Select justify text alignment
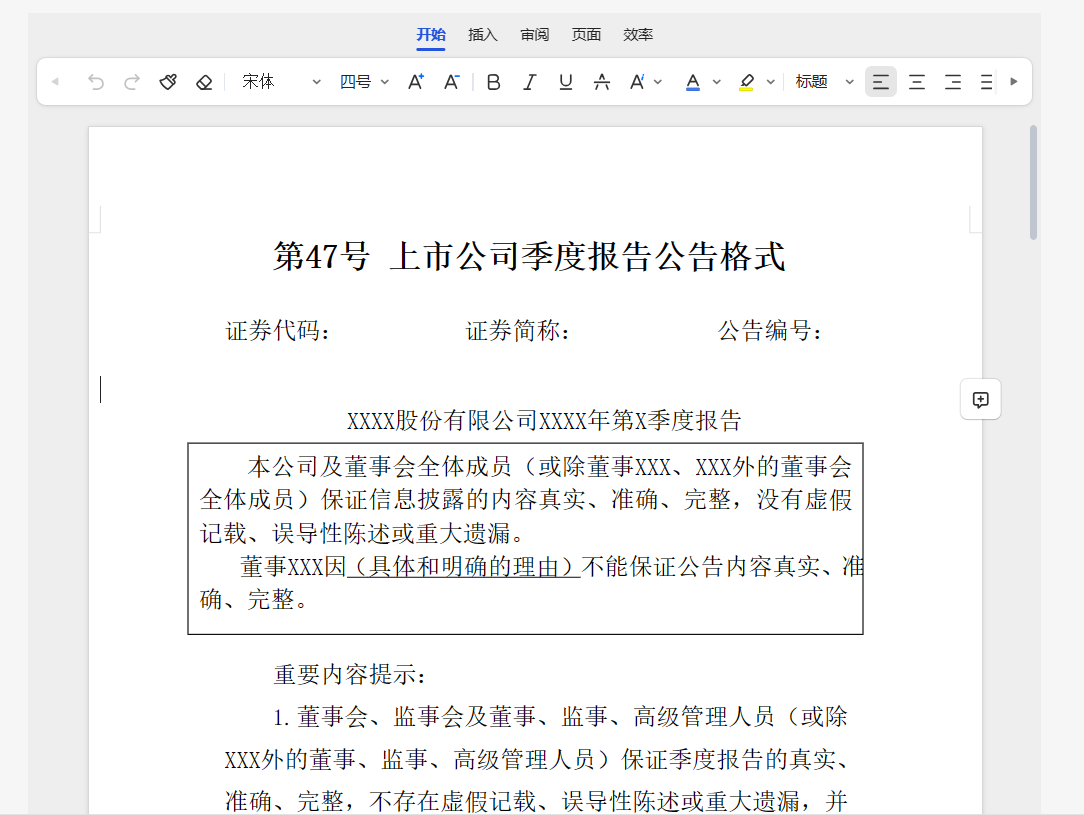Image resolution: width=1084 pixels, height=815 pixels. point(987,82)
